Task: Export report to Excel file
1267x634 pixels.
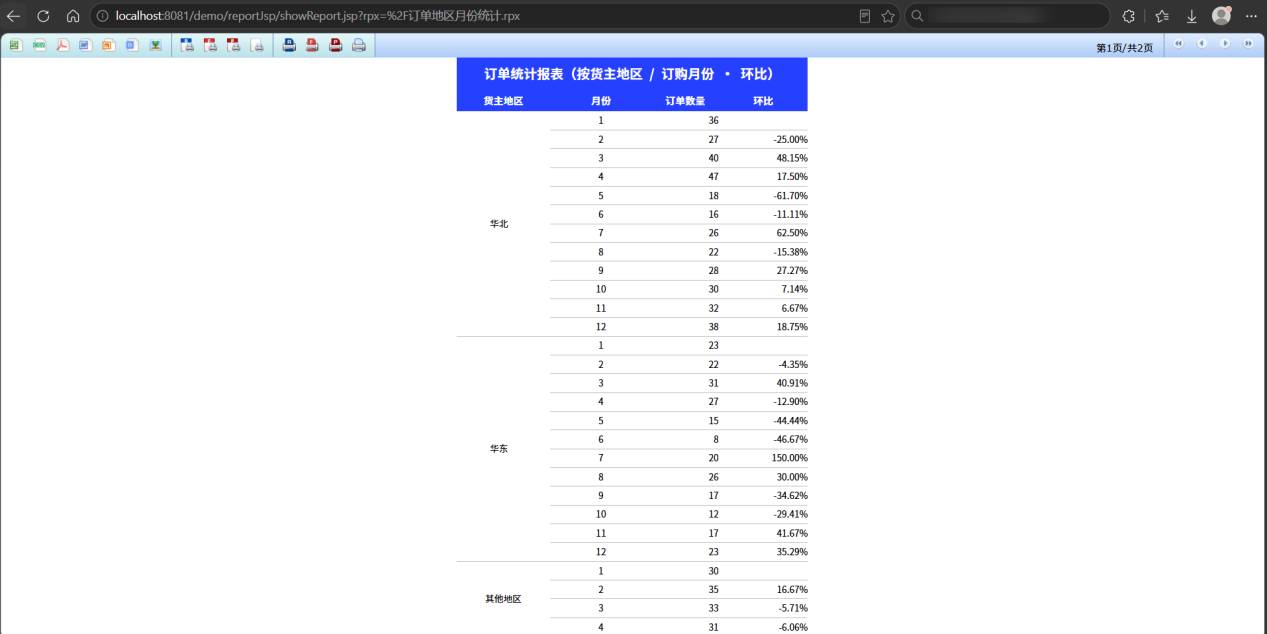Action: pos(16,45)
